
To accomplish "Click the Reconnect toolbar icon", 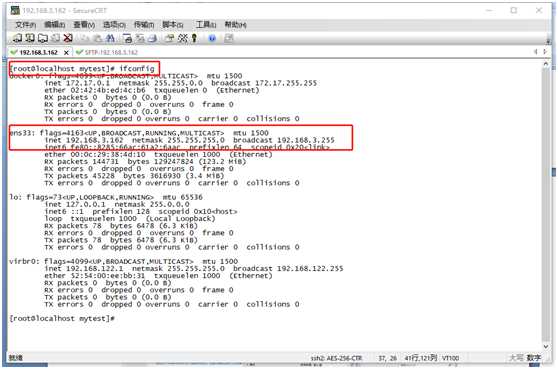I will pyautogui.click(x=56, y=38).
